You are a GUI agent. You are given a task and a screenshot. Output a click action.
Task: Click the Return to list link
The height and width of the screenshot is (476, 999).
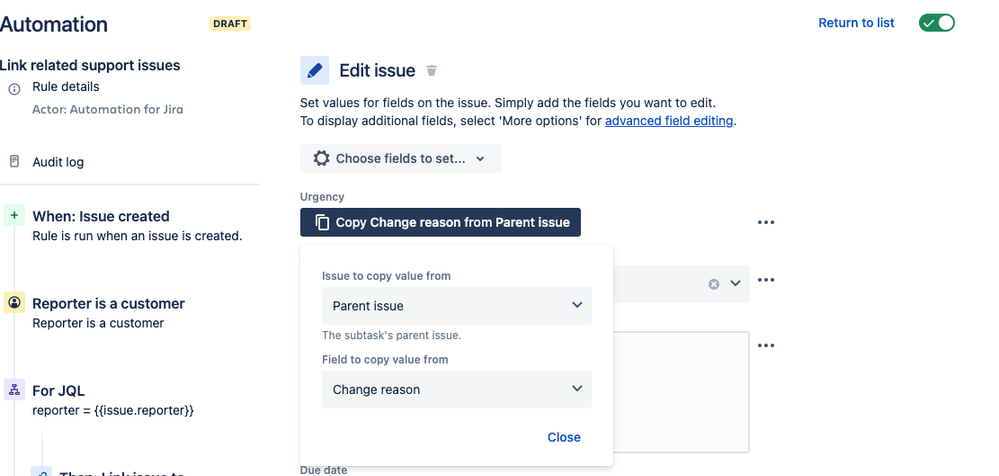click(x=856, y=23)
